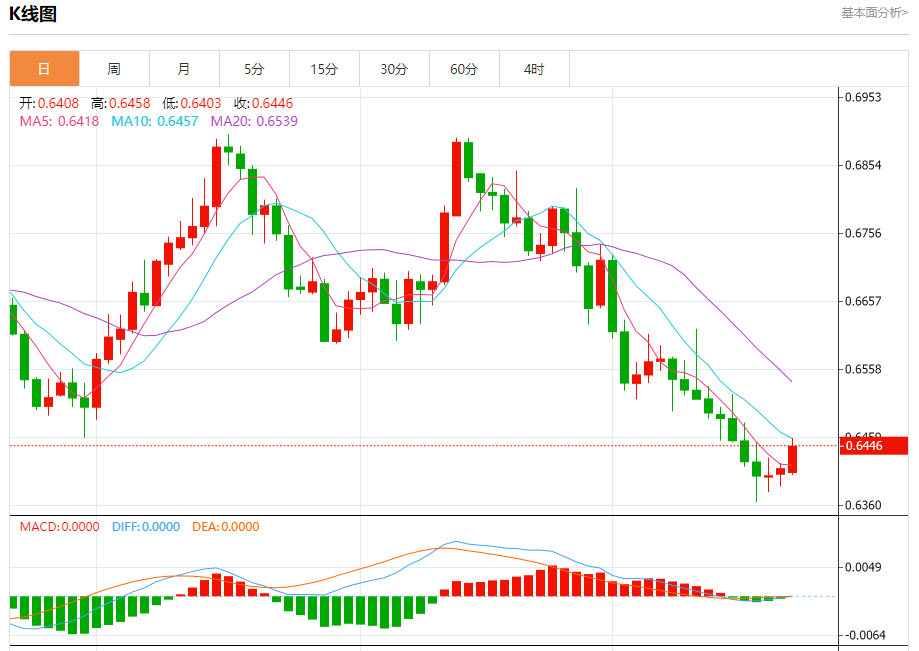Switch to the 月 (monthly) tab

[x=184, y=69]
